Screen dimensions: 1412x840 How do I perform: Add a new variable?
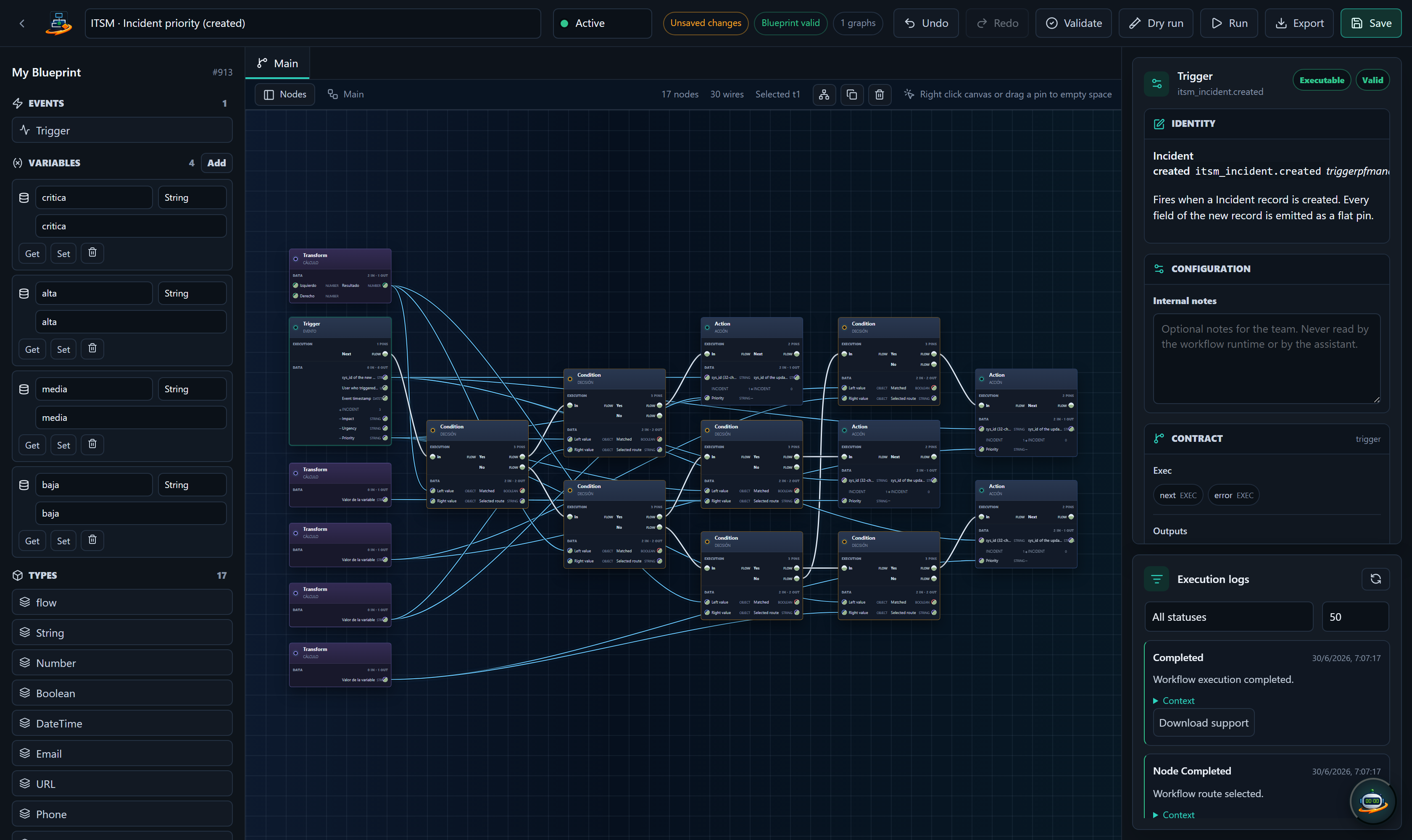216,163
